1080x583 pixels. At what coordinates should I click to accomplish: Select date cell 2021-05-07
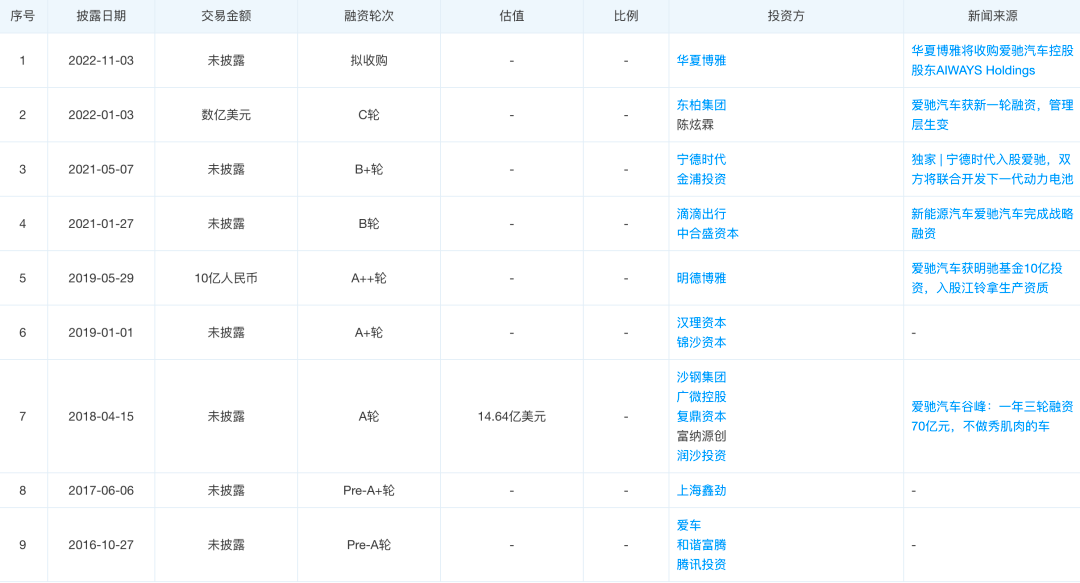tap(101, 170)
